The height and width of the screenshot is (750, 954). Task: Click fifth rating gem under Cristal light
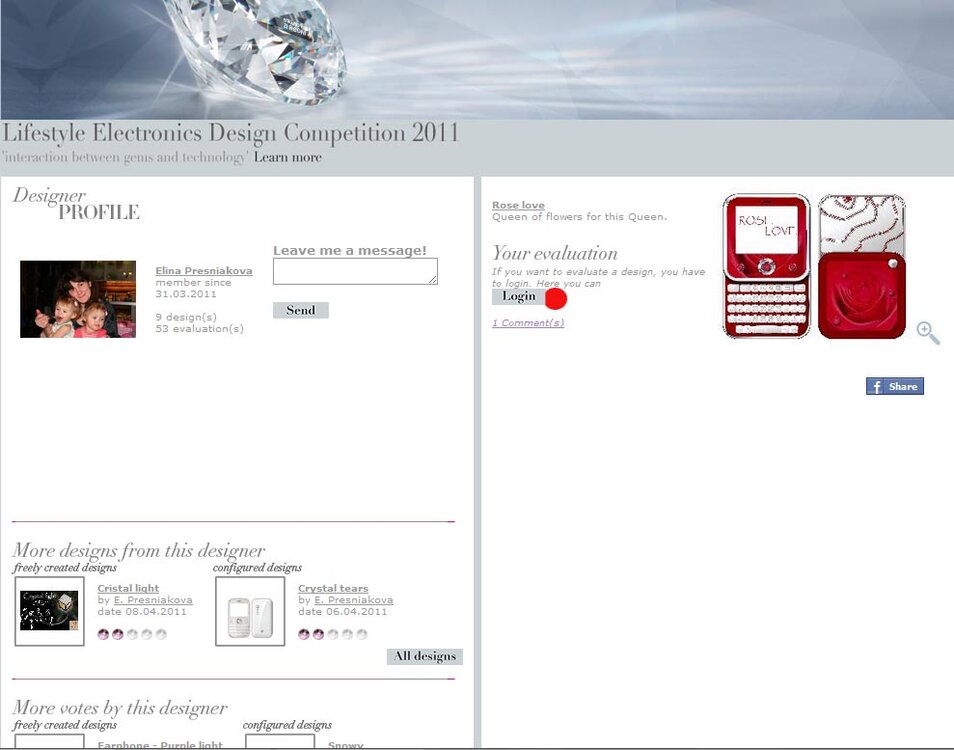coord(161,634)
